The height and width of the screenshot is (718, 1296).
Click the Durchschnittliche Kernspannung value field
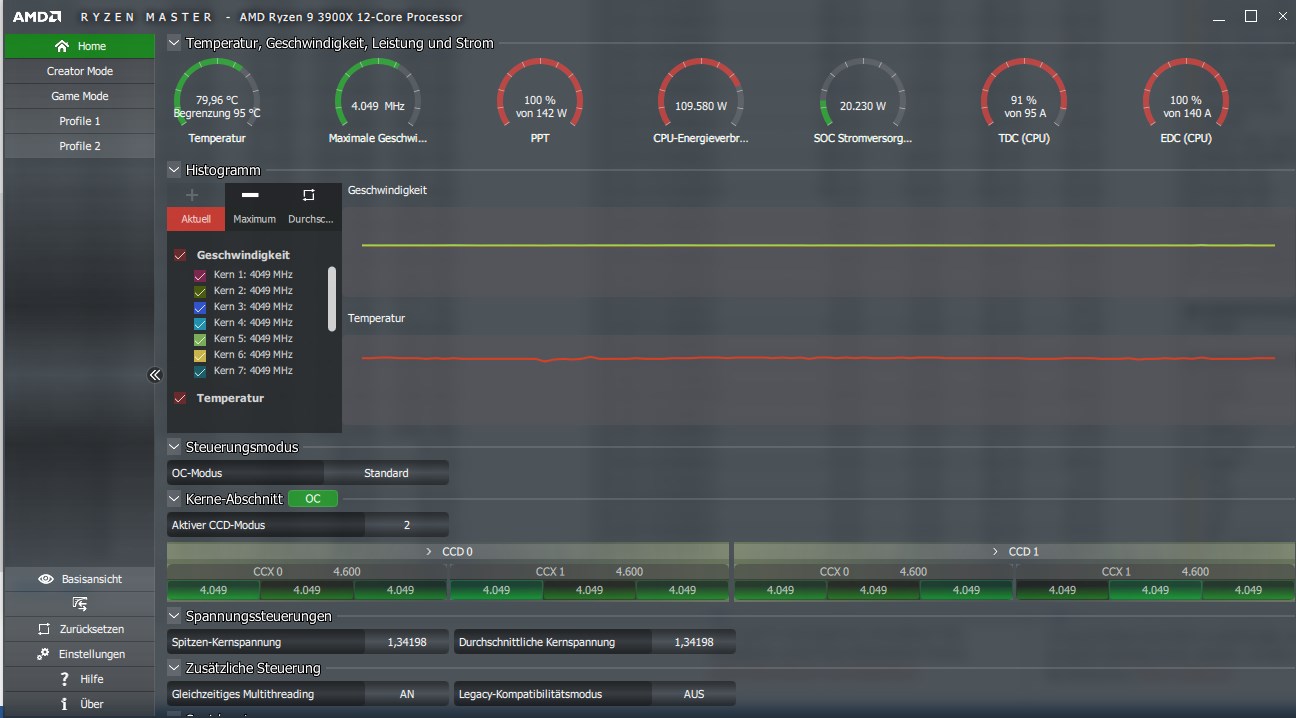pyautogui.click(x=694, y=642)
